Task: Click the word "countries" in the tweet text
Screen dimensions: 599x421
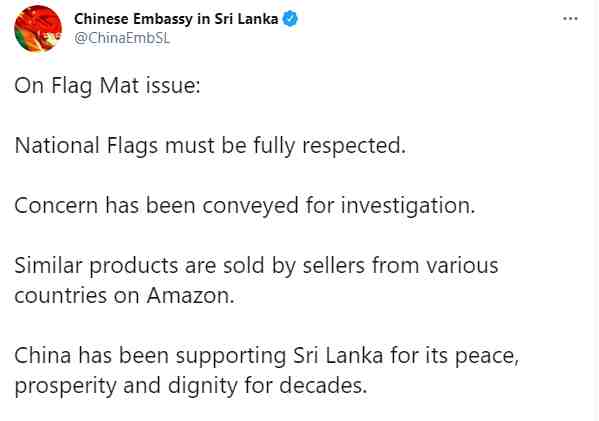Action: tap(60, 296)
